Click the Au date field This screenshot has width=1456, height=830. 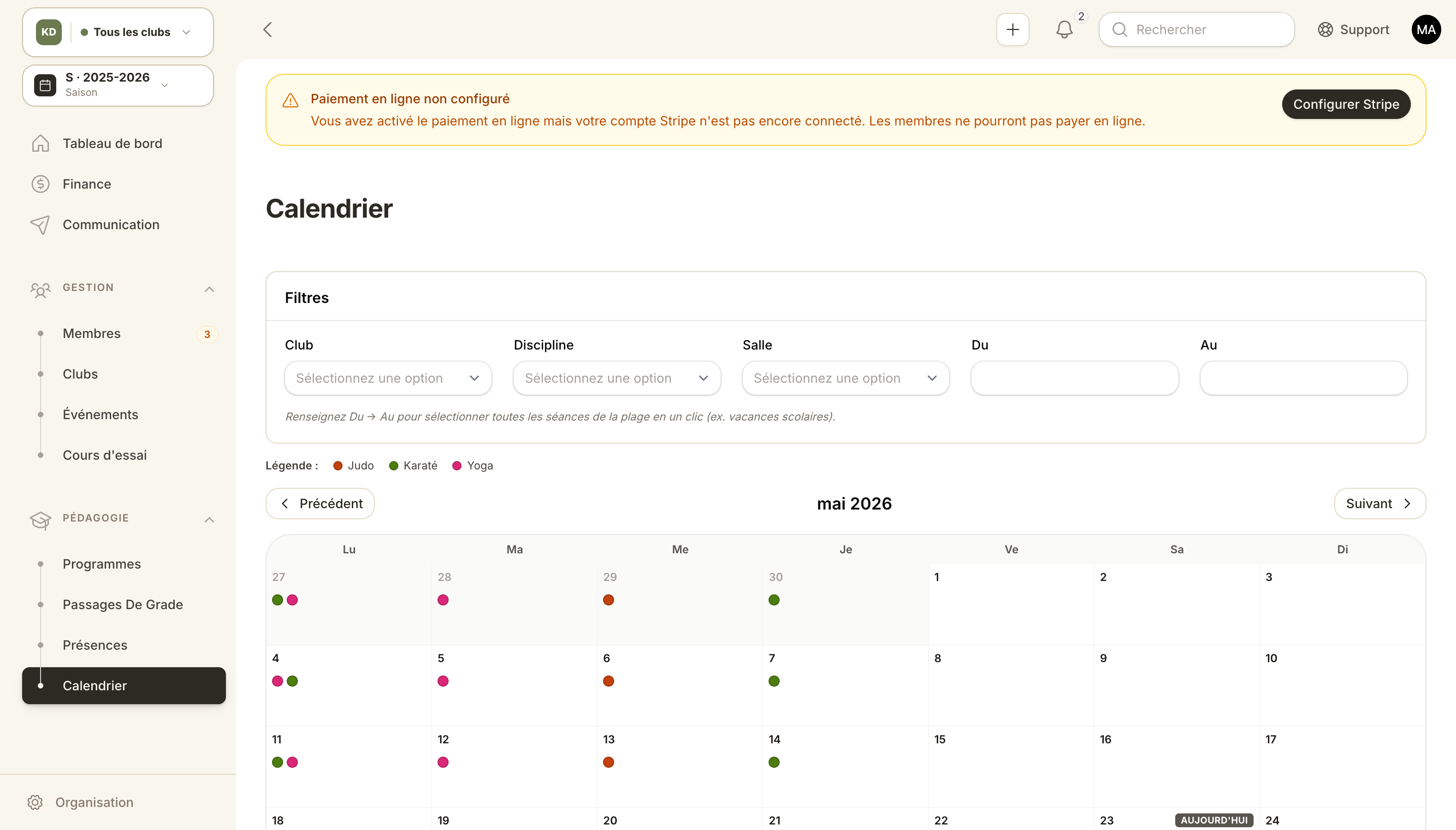coord(1303,378)
